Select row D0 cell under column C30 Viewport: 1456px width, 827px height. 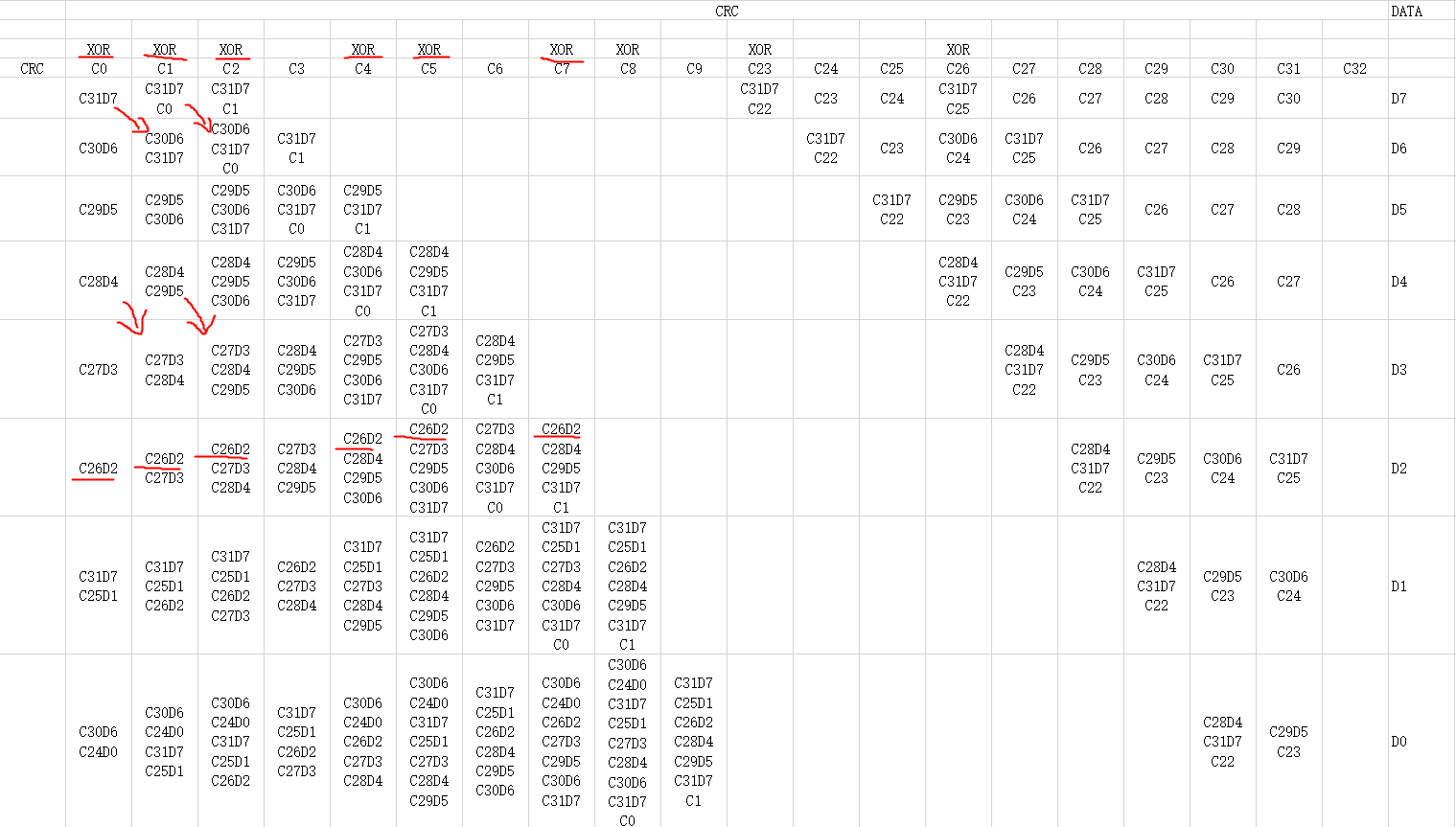(1223, 741)
